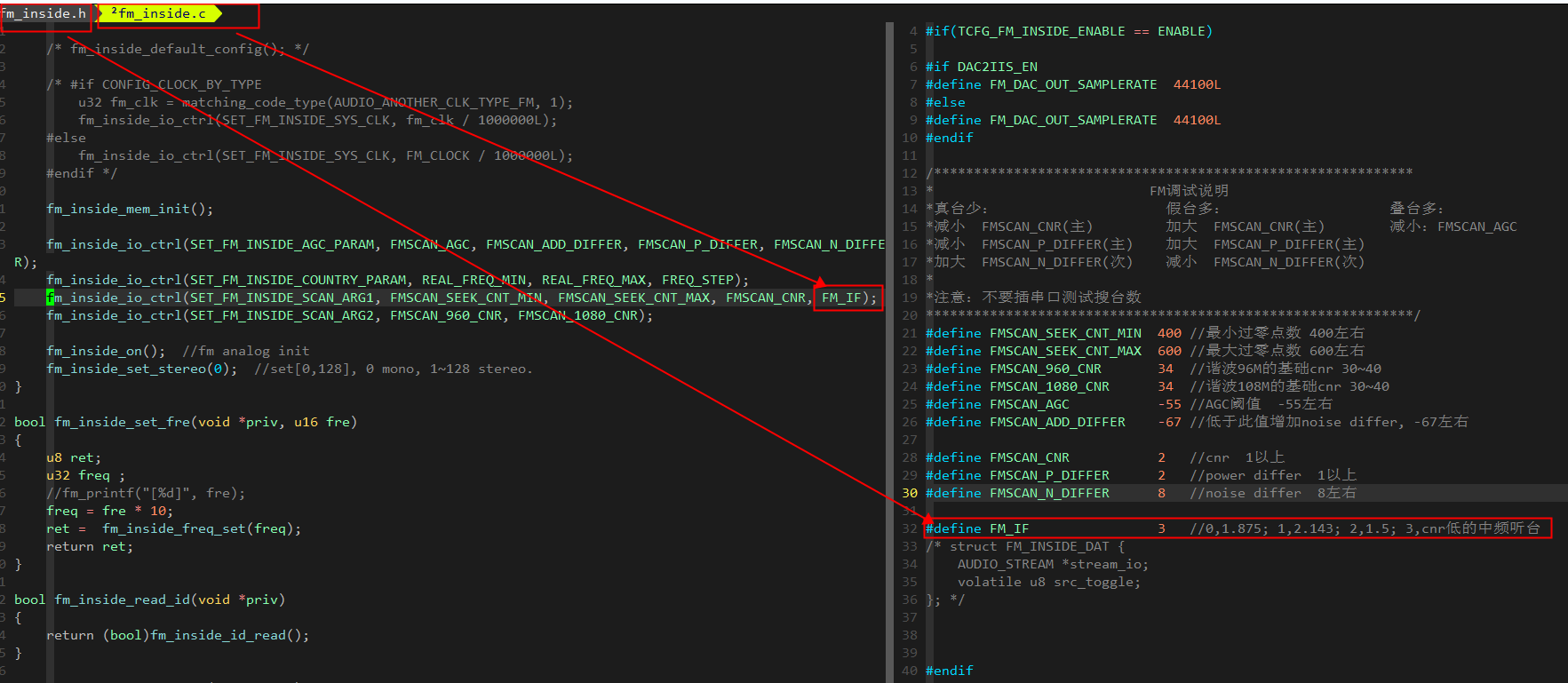This screenshot has width=1568, height=683.
Task: Click the 44100L value on line 7
Action: pyautogui.click(x=1197, y=84)
